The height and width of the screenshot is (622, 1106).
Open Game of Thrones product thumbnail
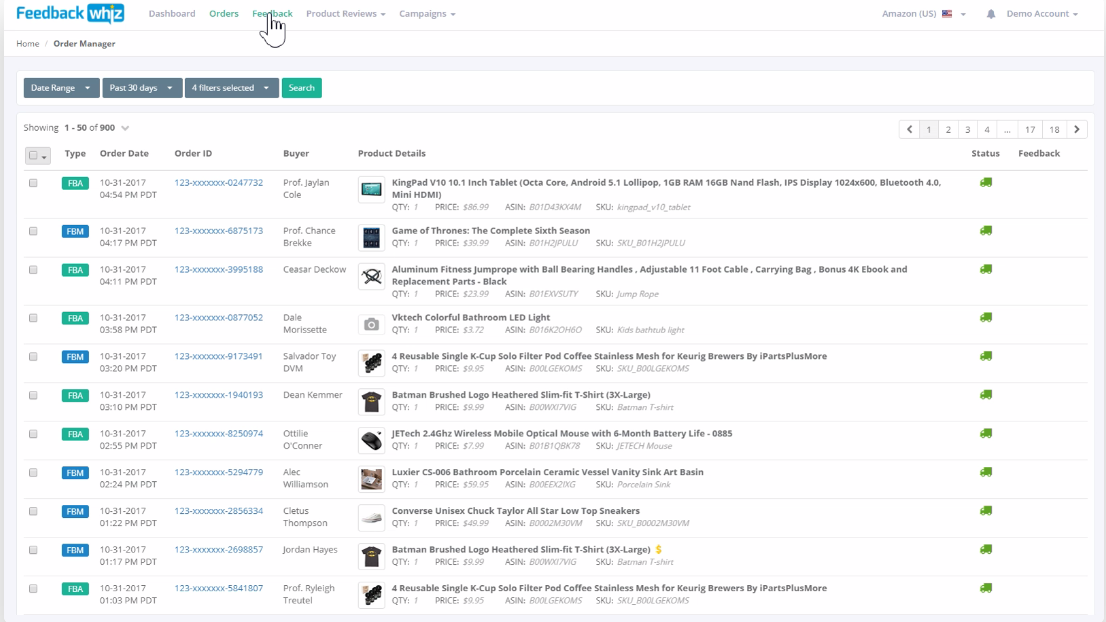click(x=371, y=238)
